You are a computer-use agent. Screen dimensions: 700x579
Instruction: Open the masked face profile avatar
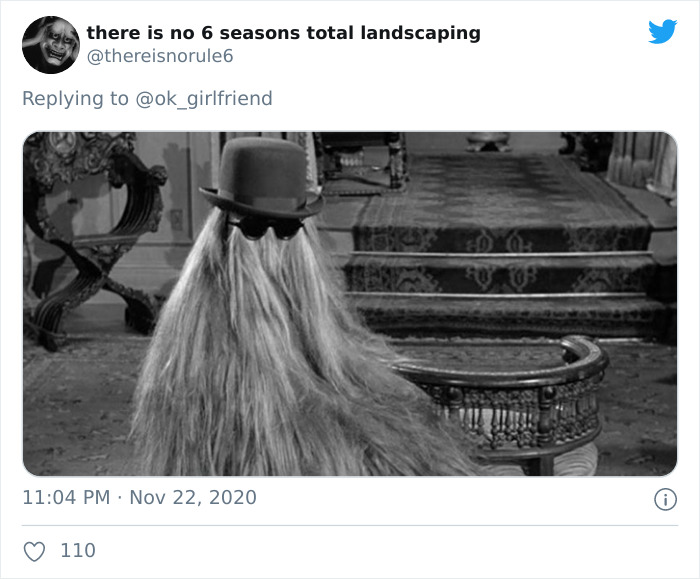click(x=51, y=45)
